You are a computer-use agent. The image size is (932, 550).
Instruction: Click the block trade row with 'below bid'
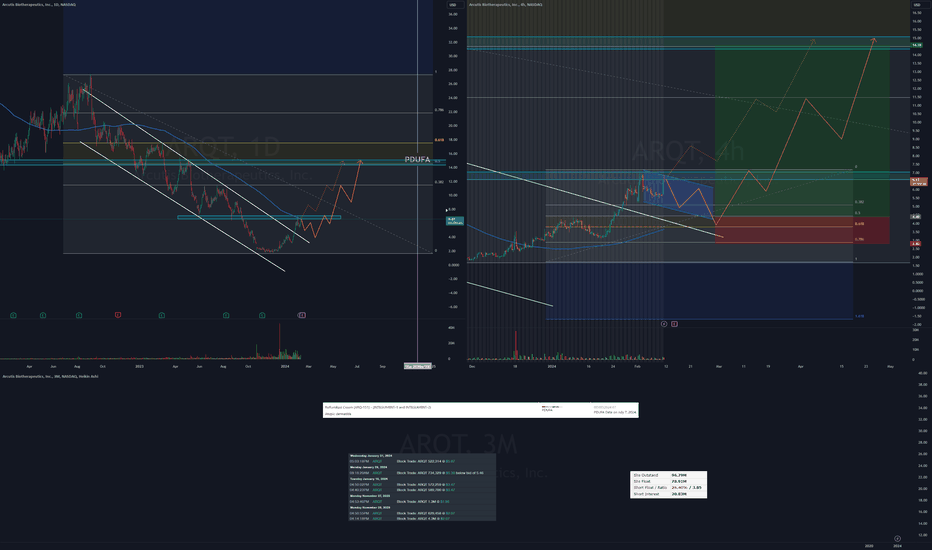click(x=422, y=473)
